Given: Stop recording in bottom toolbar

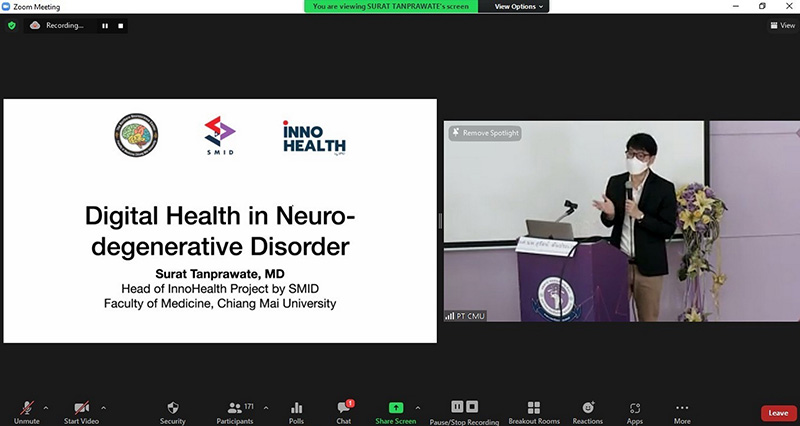Looking at the screenshot, I should click(472, 407).
